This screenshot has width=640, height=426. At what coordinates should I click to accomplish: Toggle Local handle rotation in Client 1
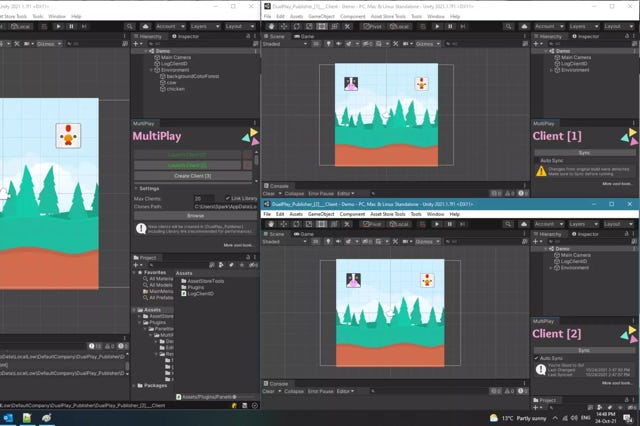[x=399, y=27]
